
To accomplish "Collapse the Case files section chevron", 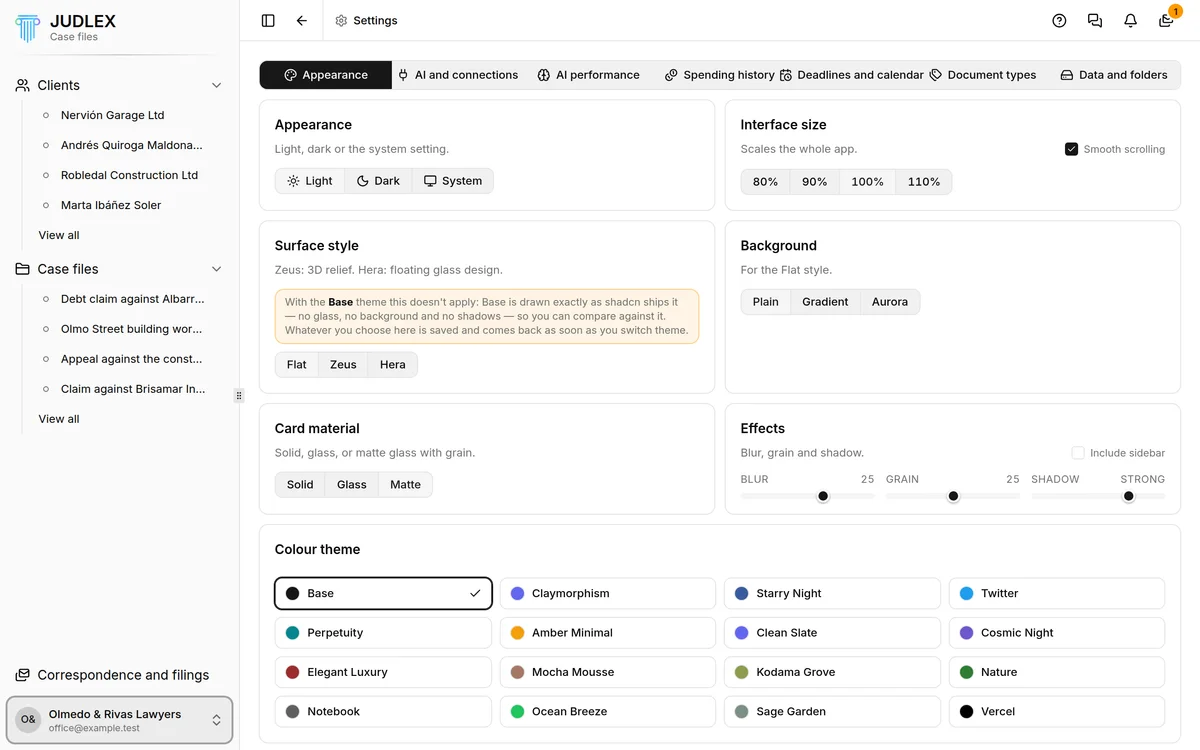I will (216, 269).
